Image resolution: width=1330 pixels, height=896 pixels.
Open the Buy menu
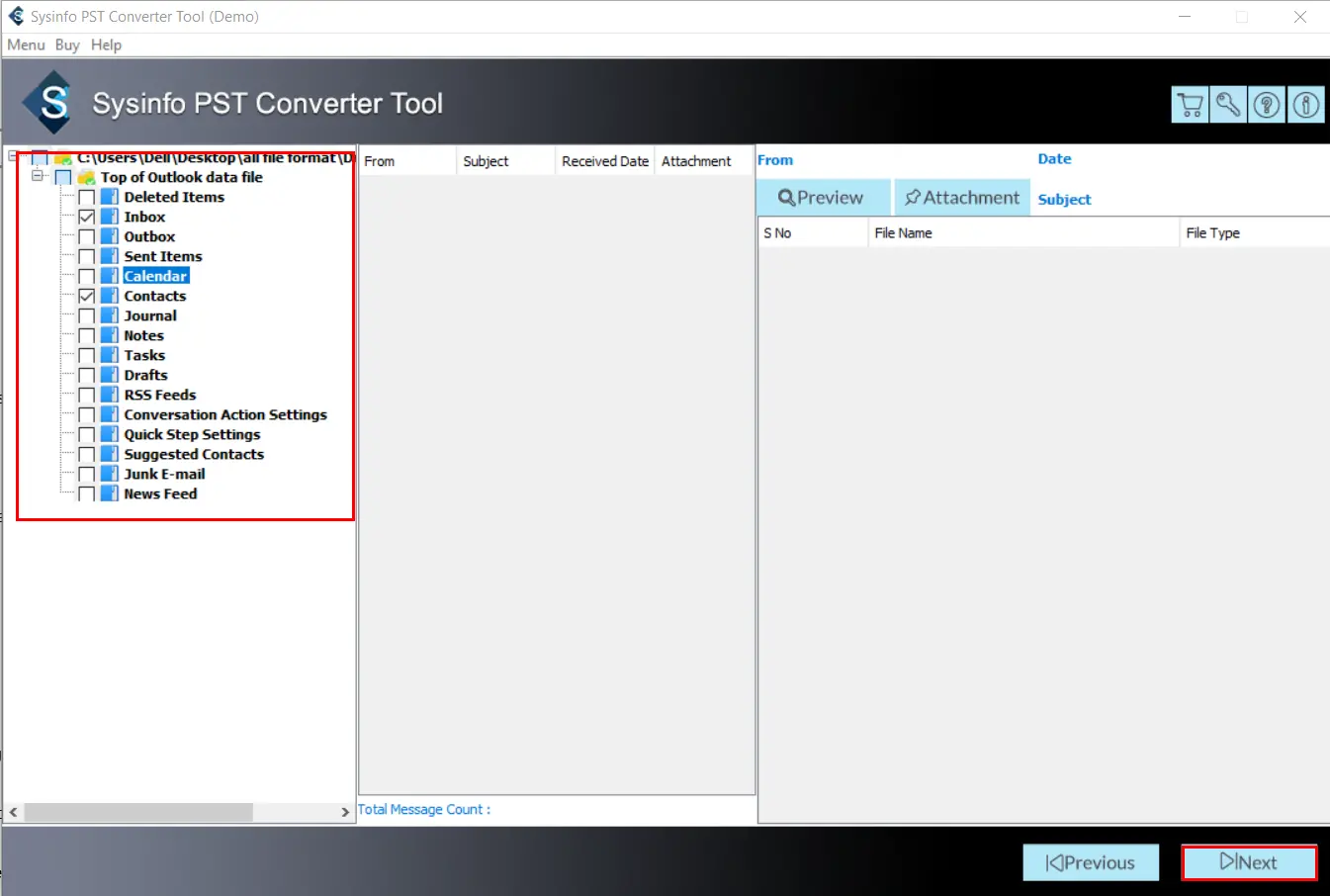[67, 45]
